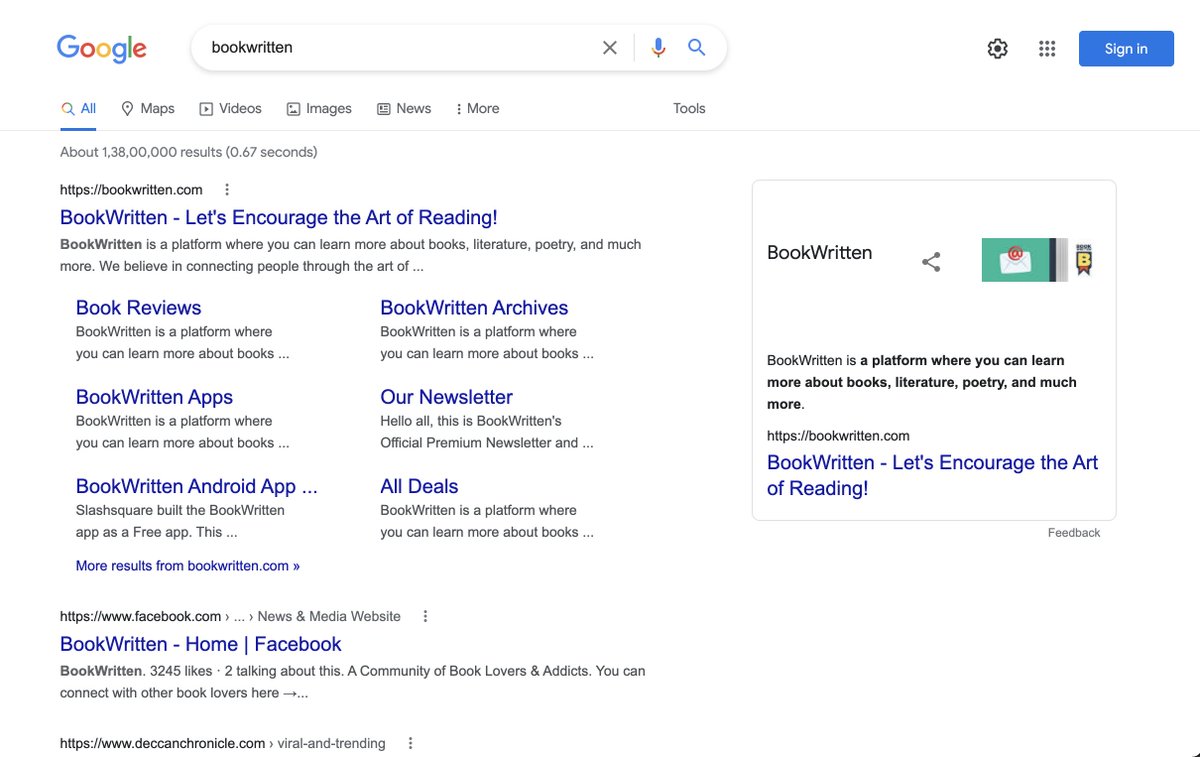
Task: Click the https://www.facebook.com result URL
Action: click(140, 616)
